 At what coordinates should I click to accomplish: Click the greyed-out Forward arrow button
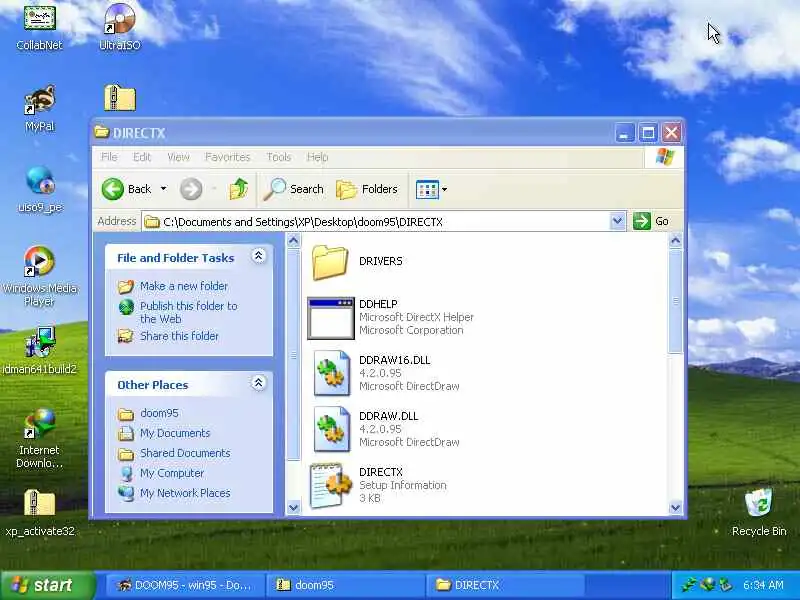click(191, 189)
